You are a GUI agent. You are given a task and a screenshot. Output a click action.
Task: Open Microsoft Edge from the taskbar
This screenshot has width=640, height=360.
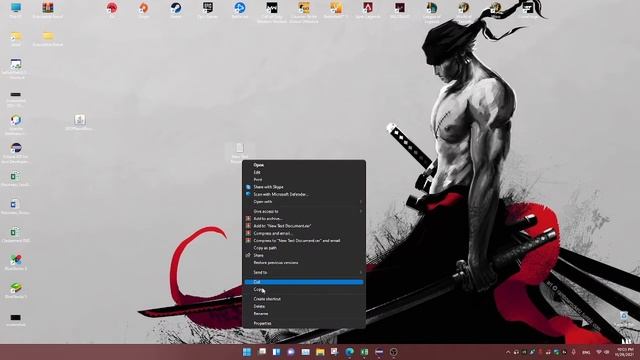point(349,352)
